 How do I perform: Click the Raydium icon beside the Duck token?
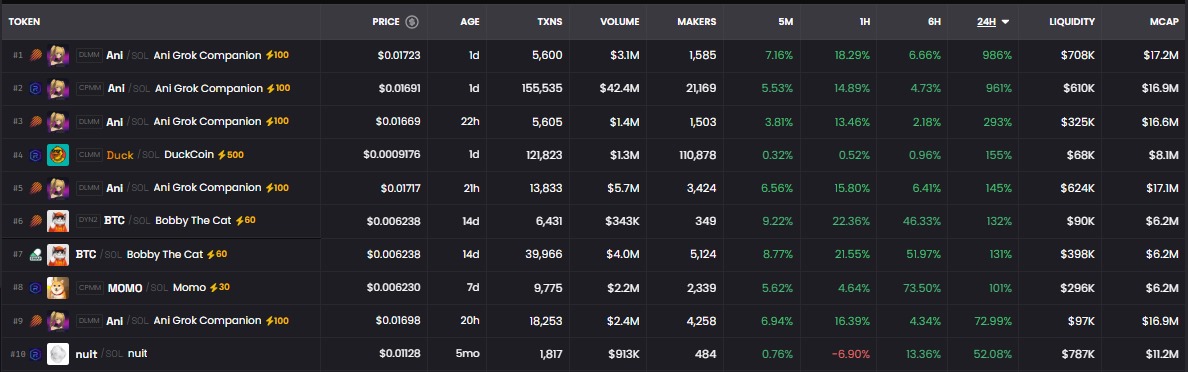click(x=35, y=155)
